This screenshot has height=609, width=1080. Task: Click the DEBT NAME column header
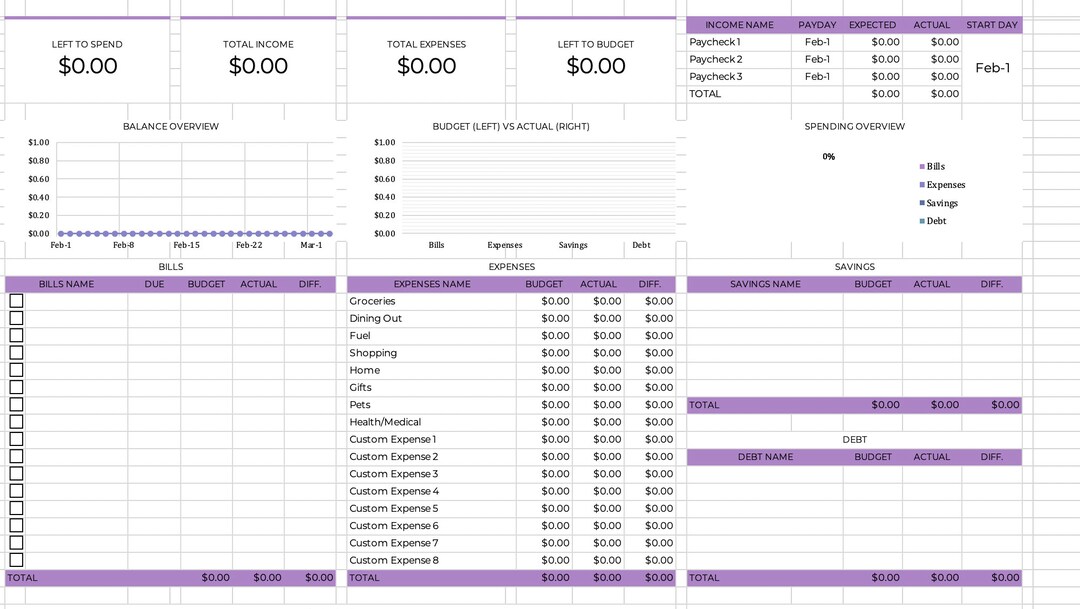click(x=765, y=457)
